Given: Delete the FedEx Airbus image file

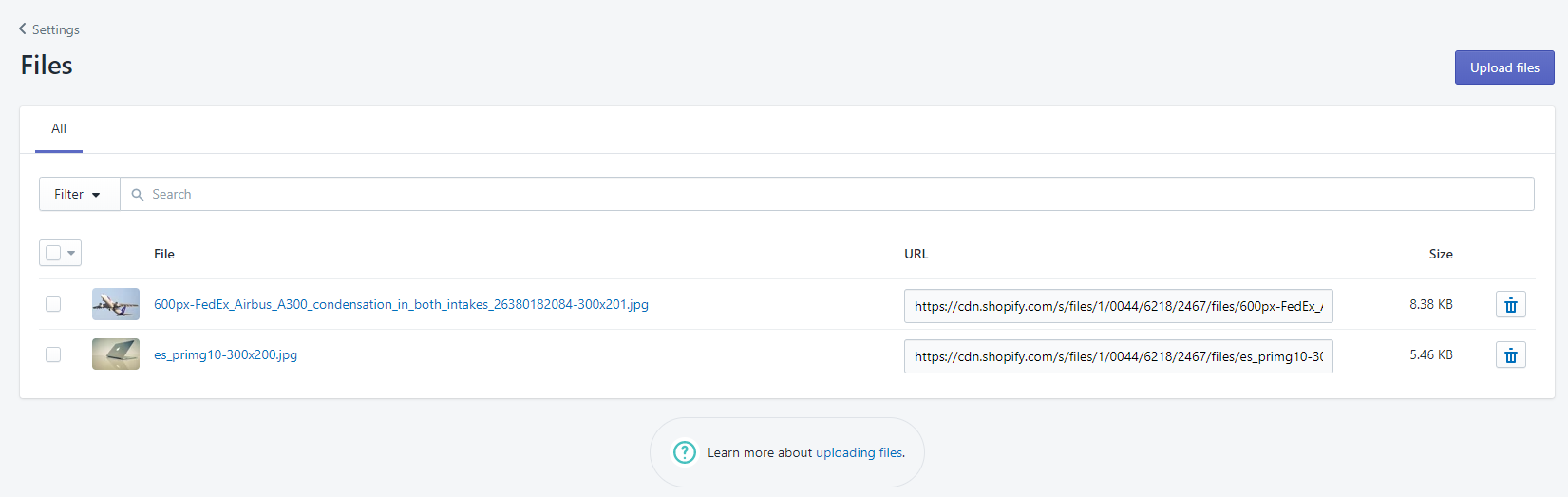Looking at the screenshot, I should tap(1510, 305).
